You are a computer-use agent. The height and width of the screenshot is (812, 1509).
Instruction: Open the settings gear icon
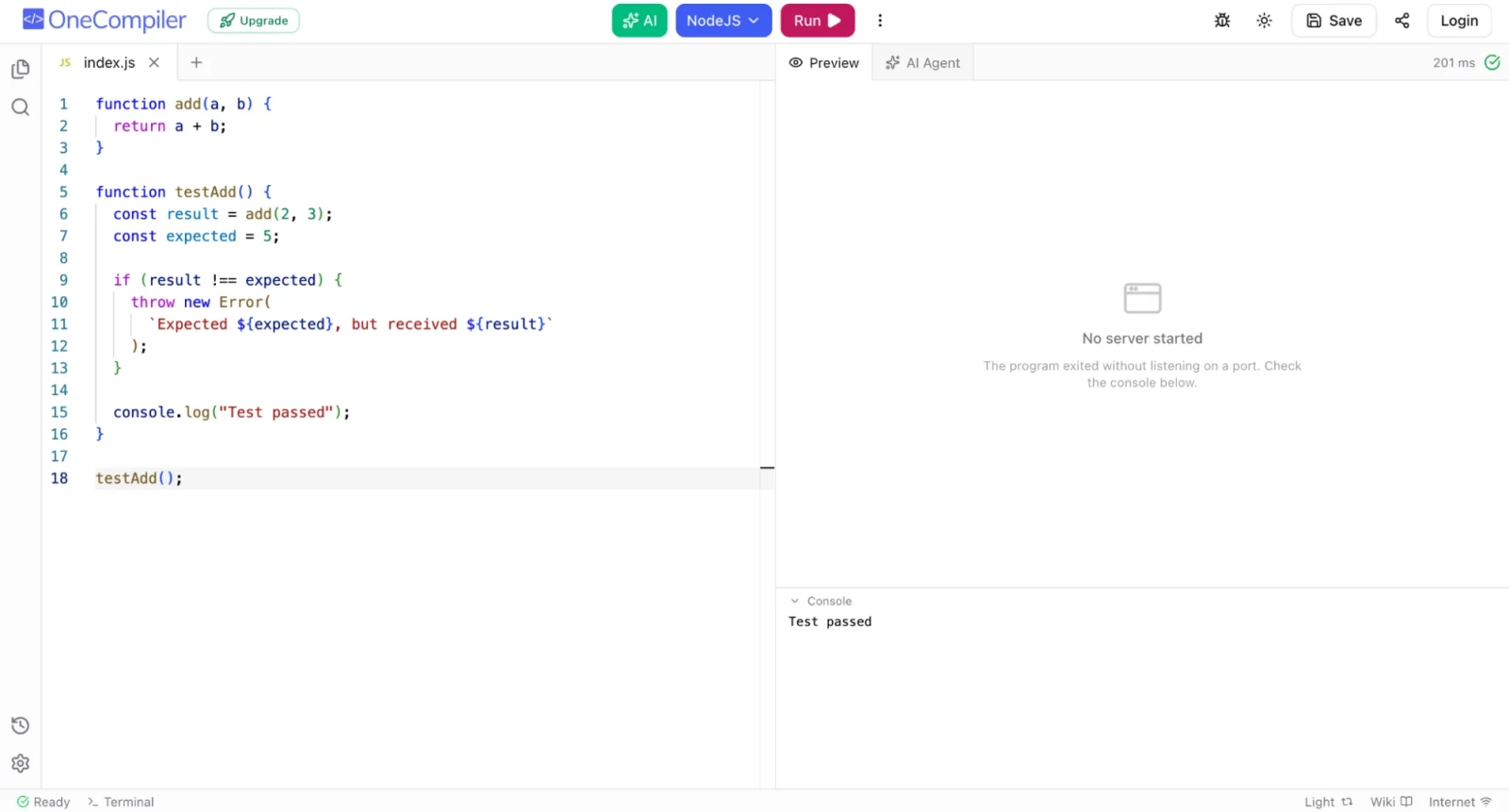click(21, 763)
